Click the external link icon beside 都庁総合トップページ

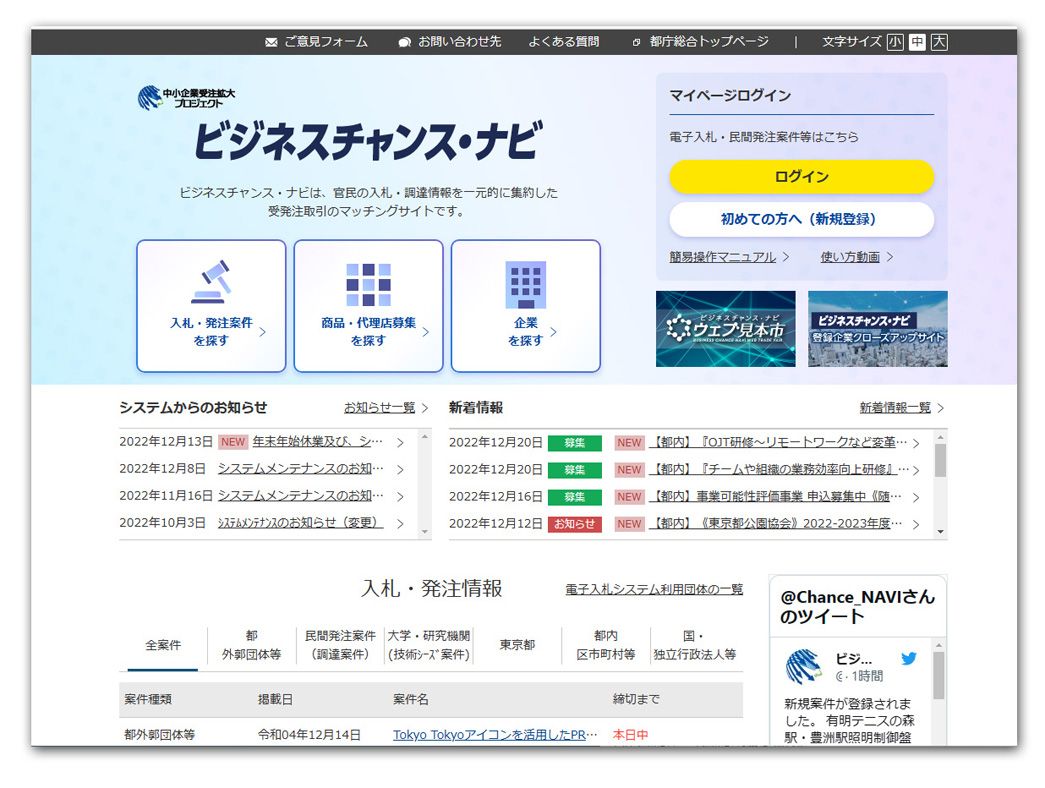click(x=636, y=42)
